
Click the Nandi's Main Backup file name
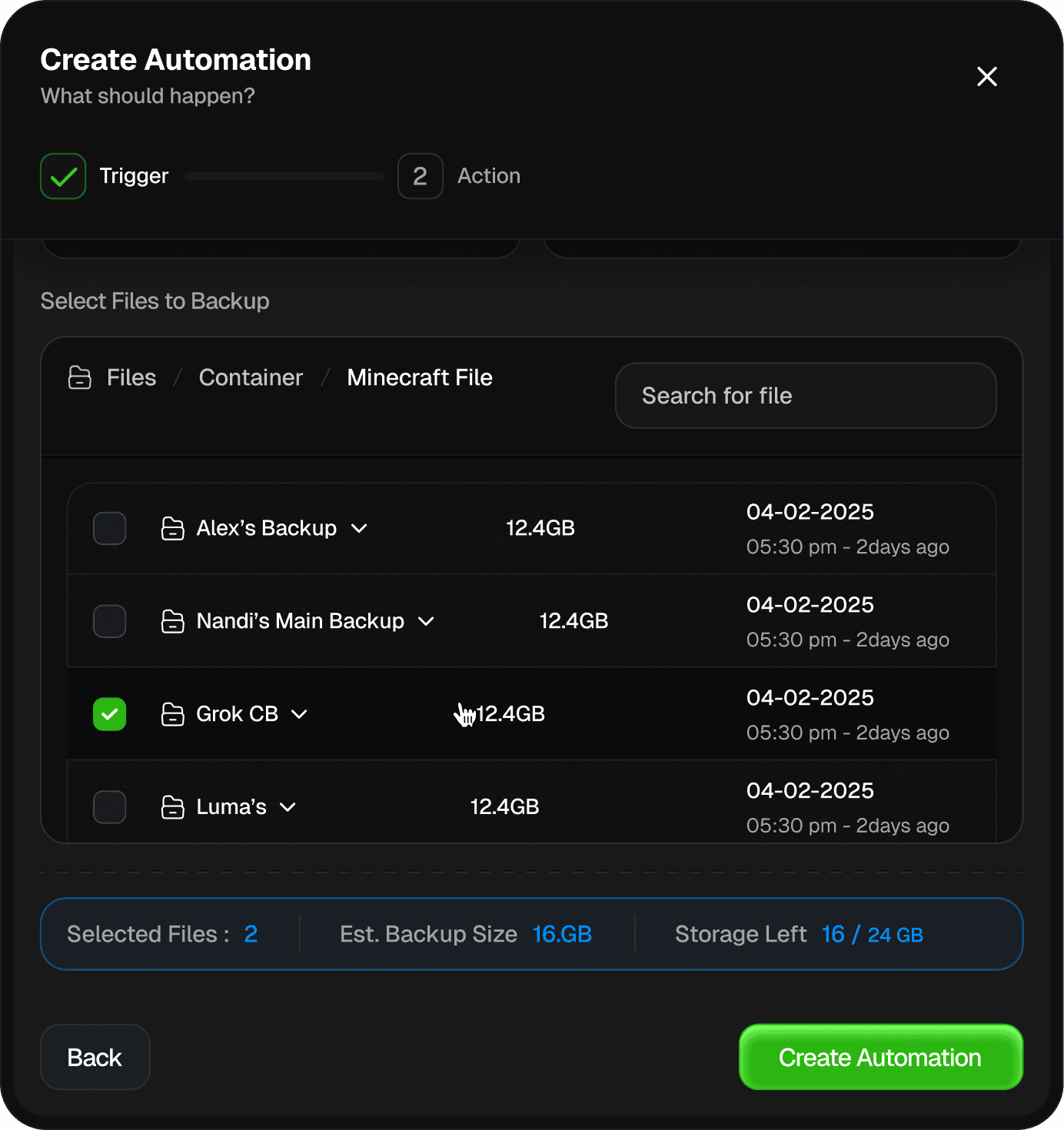301,621
